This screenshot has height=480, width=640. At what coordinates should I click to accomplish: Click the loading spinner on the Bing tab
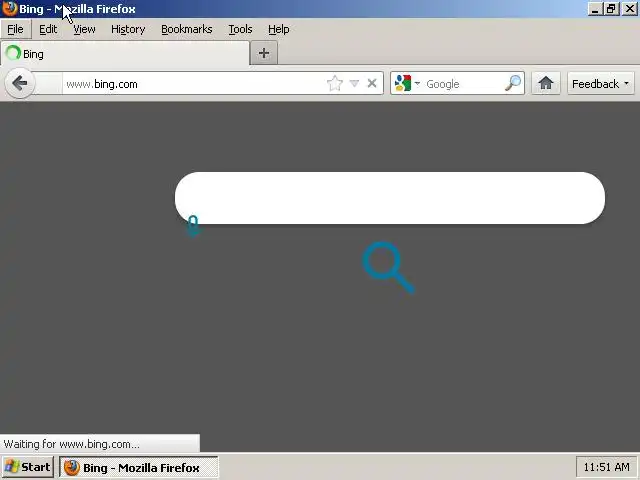13,53
